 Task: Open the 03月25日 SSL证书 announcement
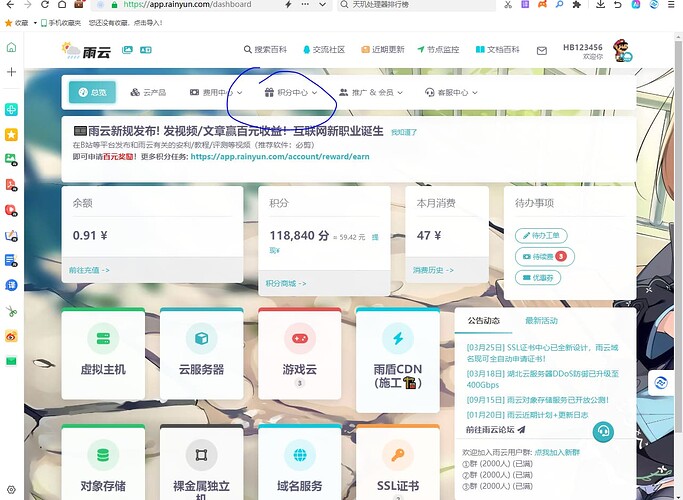point(542,353)
